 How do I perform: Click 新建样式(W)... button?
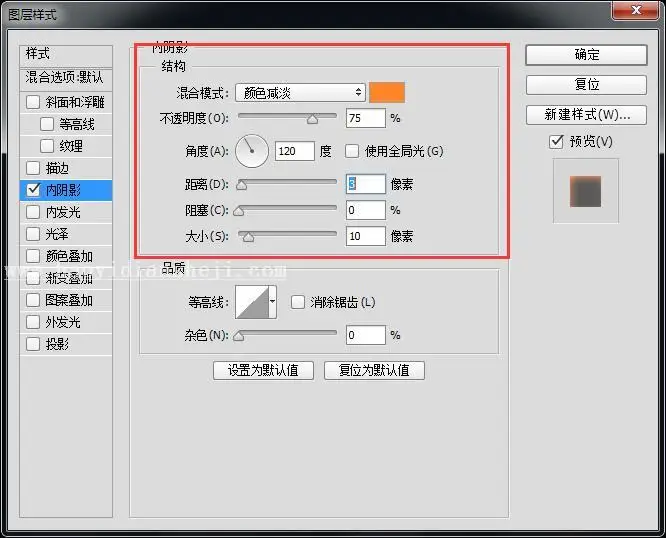pyautogui.click(x=586, y=115)
